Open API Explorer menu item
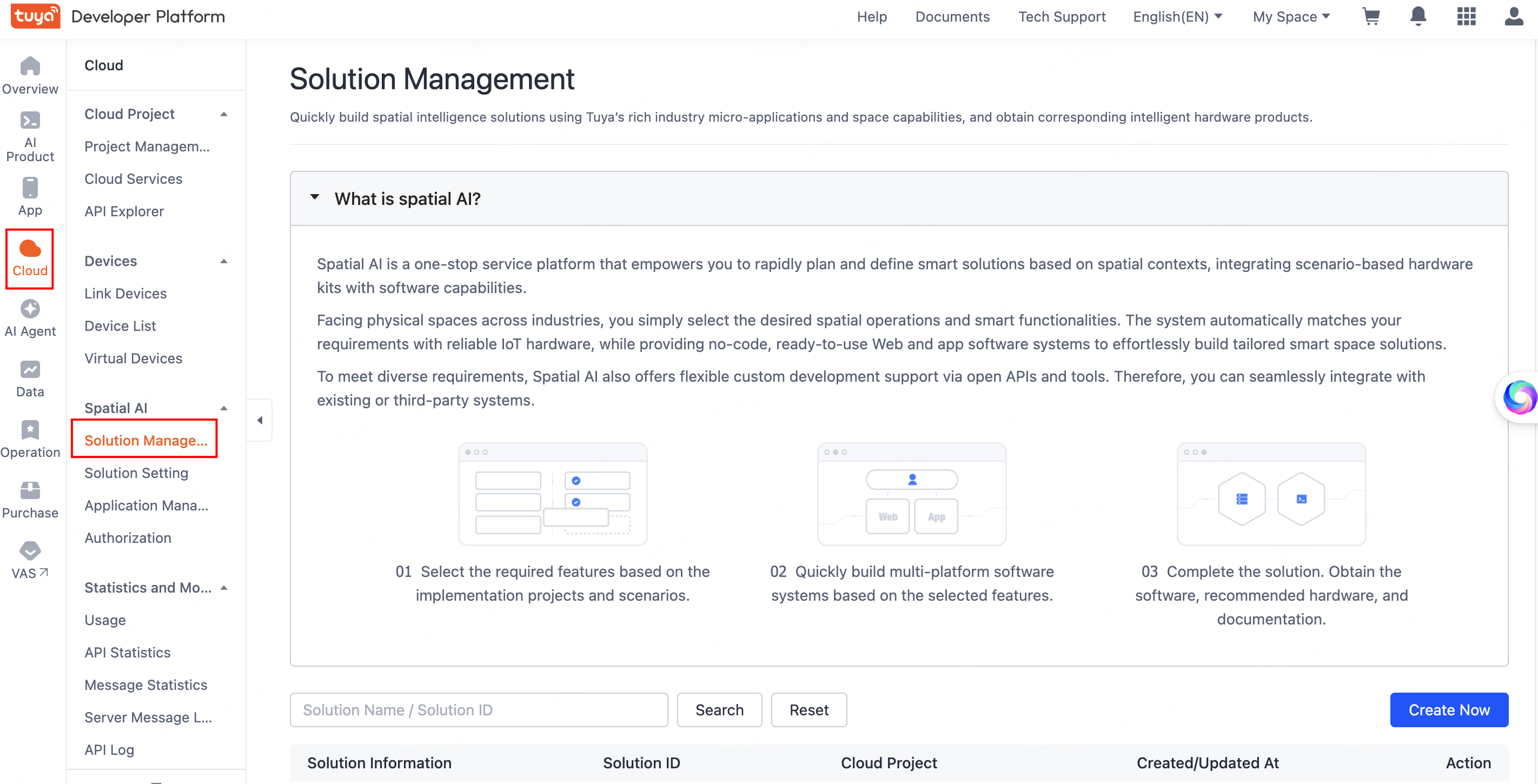This screenshot has height=784, width=1538. click(124, 211)
